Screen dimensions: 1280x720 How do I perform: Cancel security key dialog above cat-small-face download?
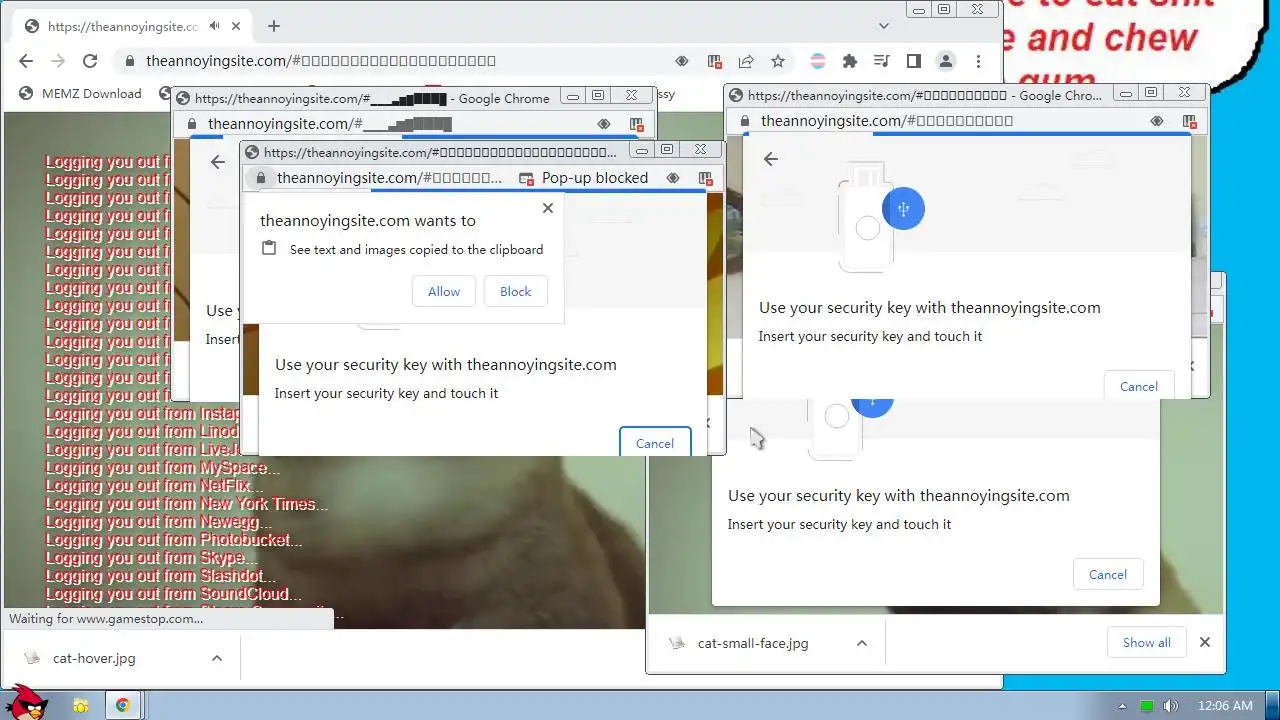point(1107,574)
